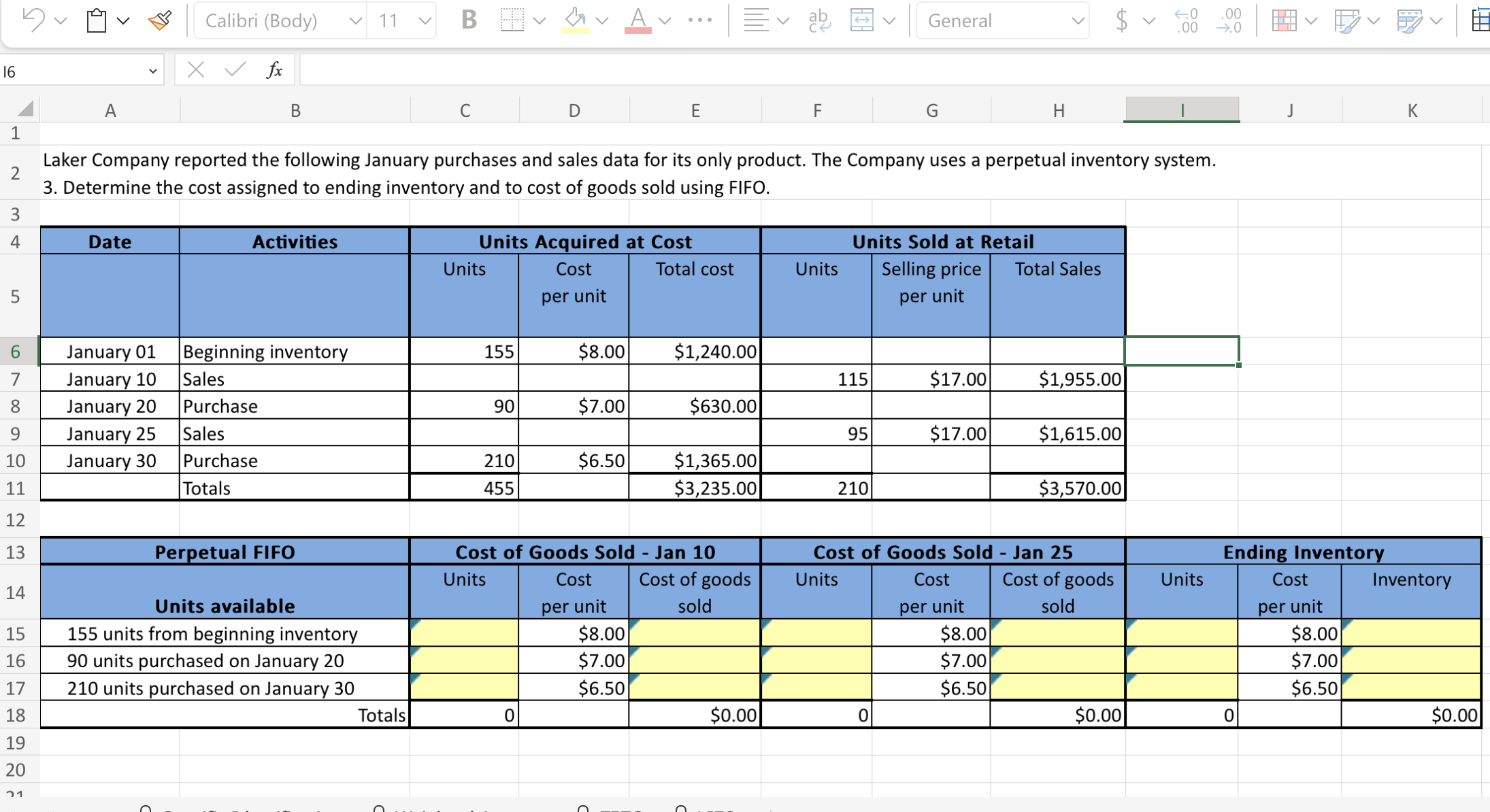The height and width of the screenshot is (812, 1490).
Task: Open the Conditional Formatting menu
Action: [1284, 20]
